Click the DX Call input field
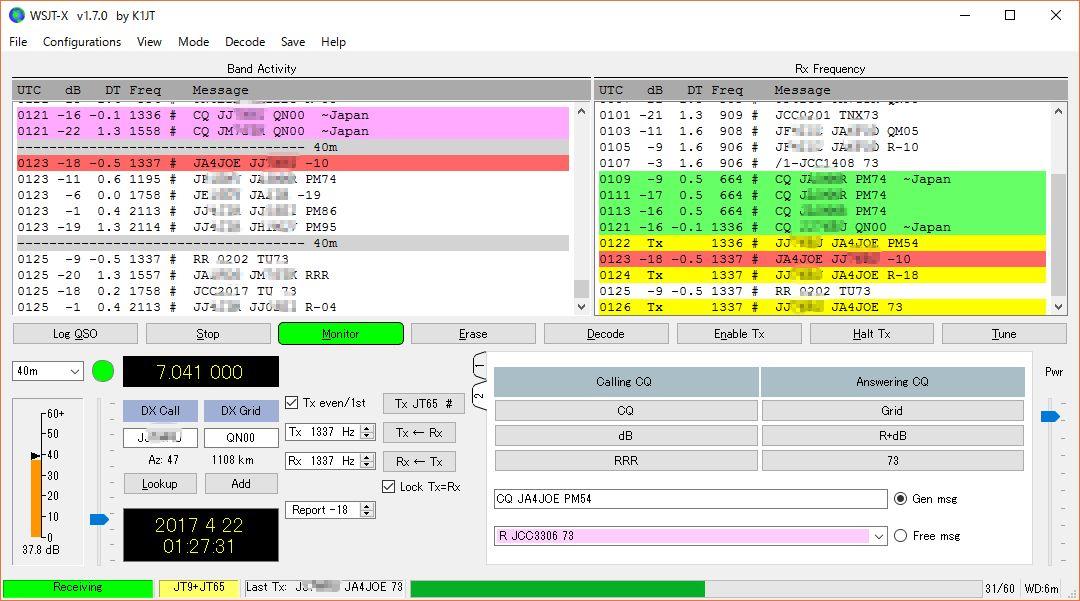 (160, 438)
